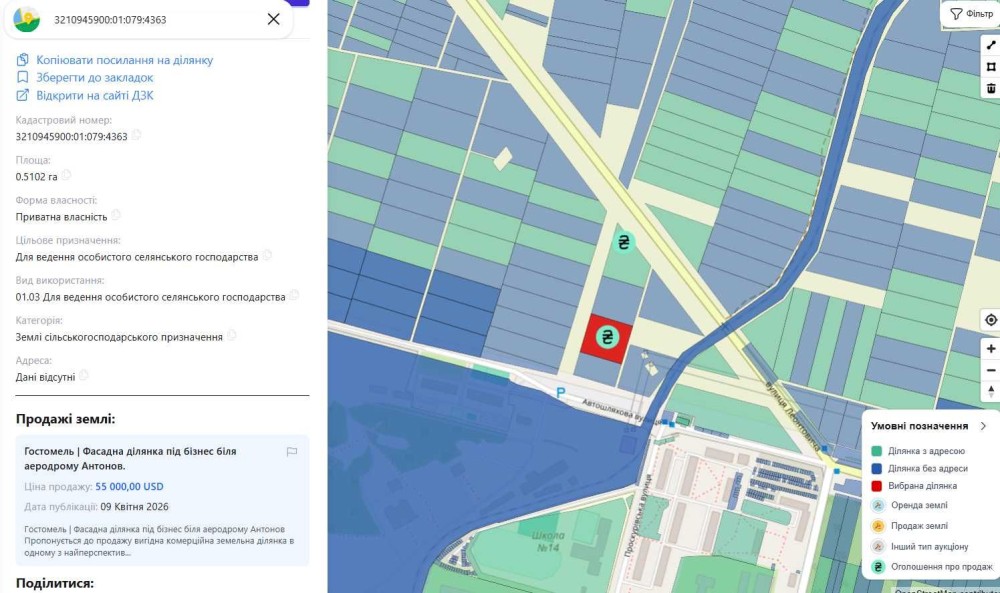
Task: Select the area selection tool on map
Action: click(990, 66)
